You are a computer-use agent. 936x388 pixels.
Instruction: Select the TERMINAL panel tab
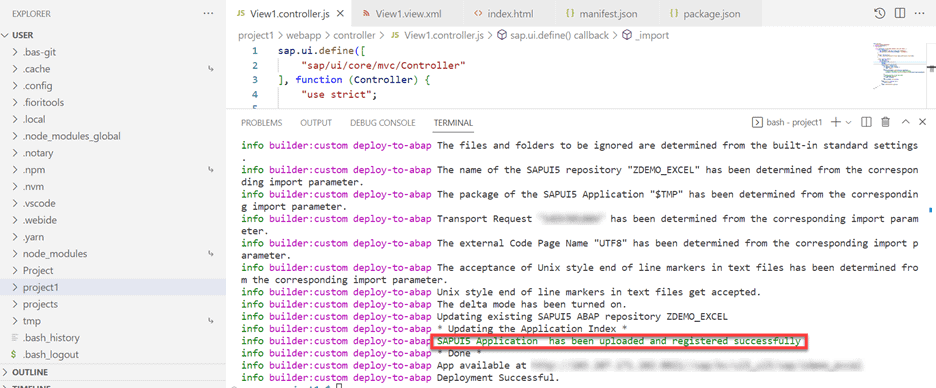(x=453, y=122)
